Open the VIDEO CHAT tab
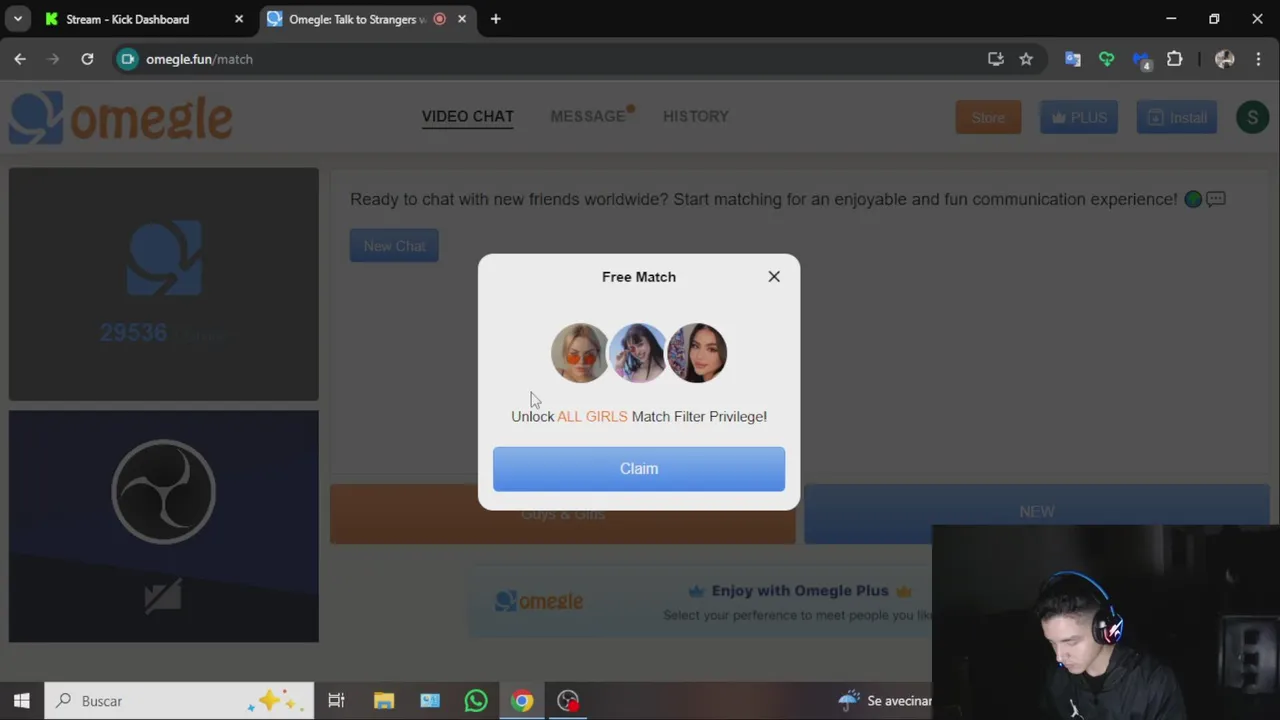Screen dimensions: 1280x720 pyautogui.click(x=467, y=117)
